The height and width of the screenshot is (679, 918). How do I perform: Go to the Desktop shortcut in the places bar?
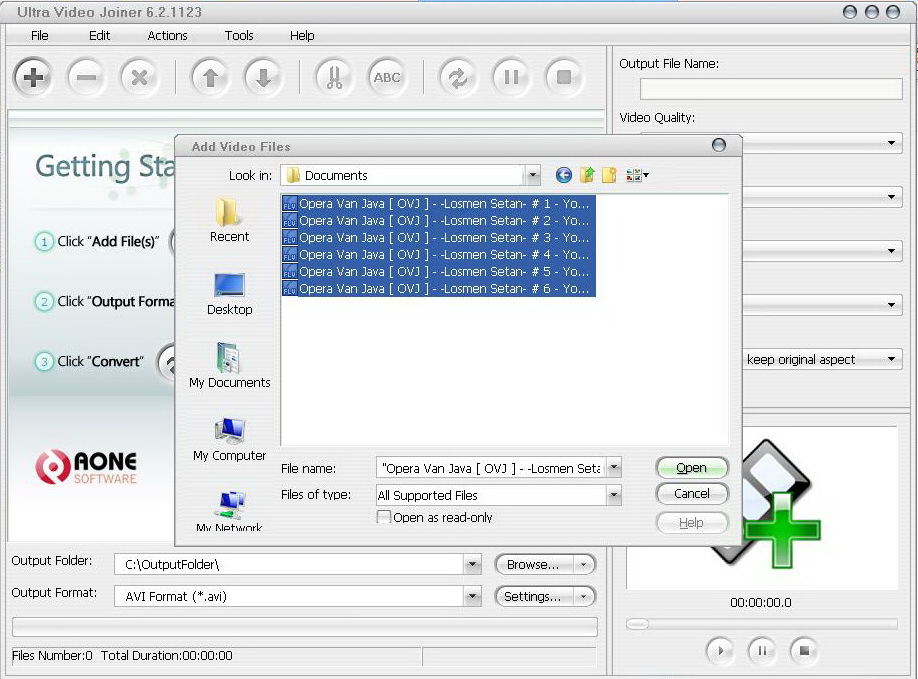229,294
